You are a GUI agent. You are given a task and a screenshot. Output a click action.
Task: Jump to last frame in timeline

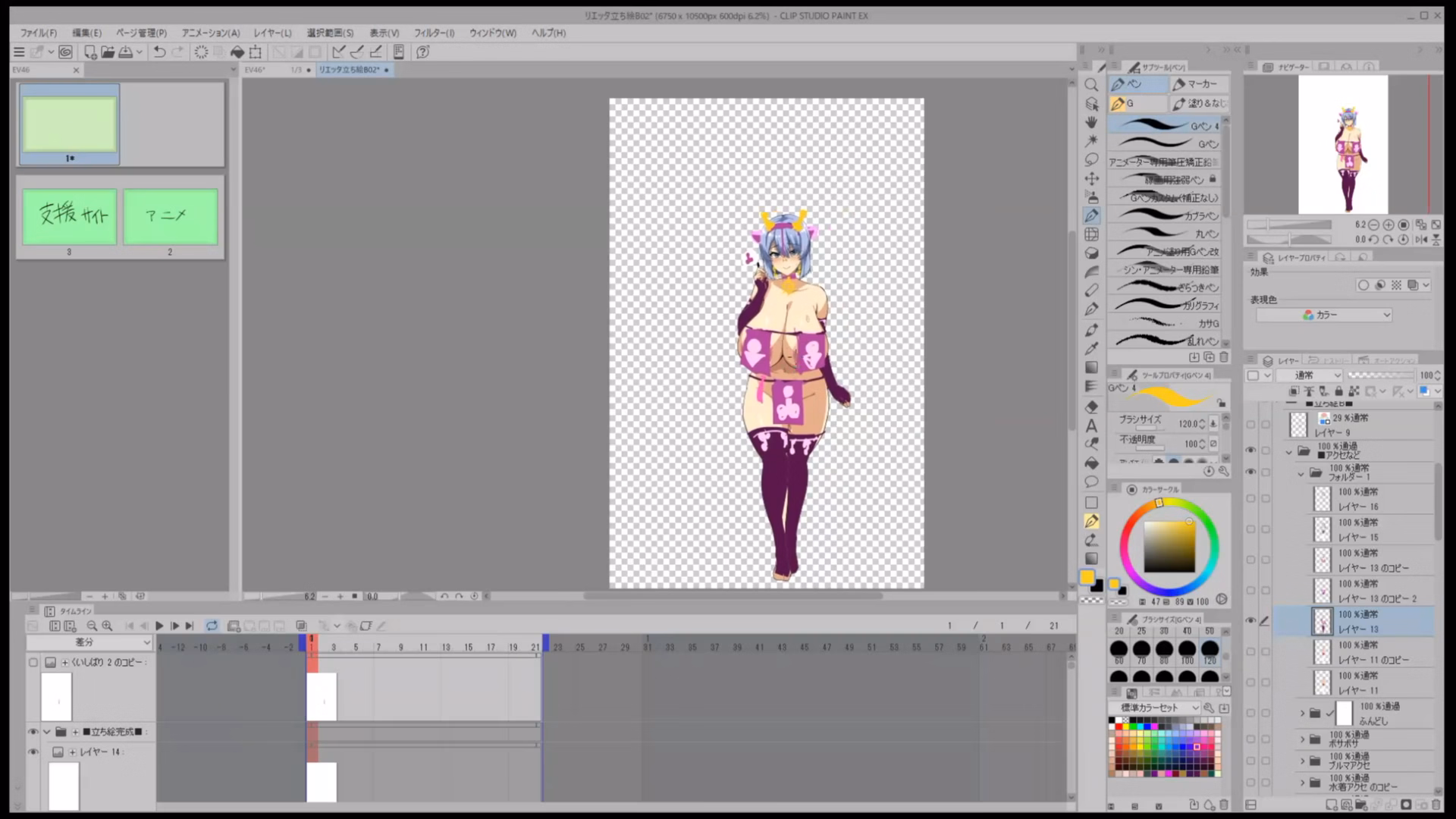point(190,626)
